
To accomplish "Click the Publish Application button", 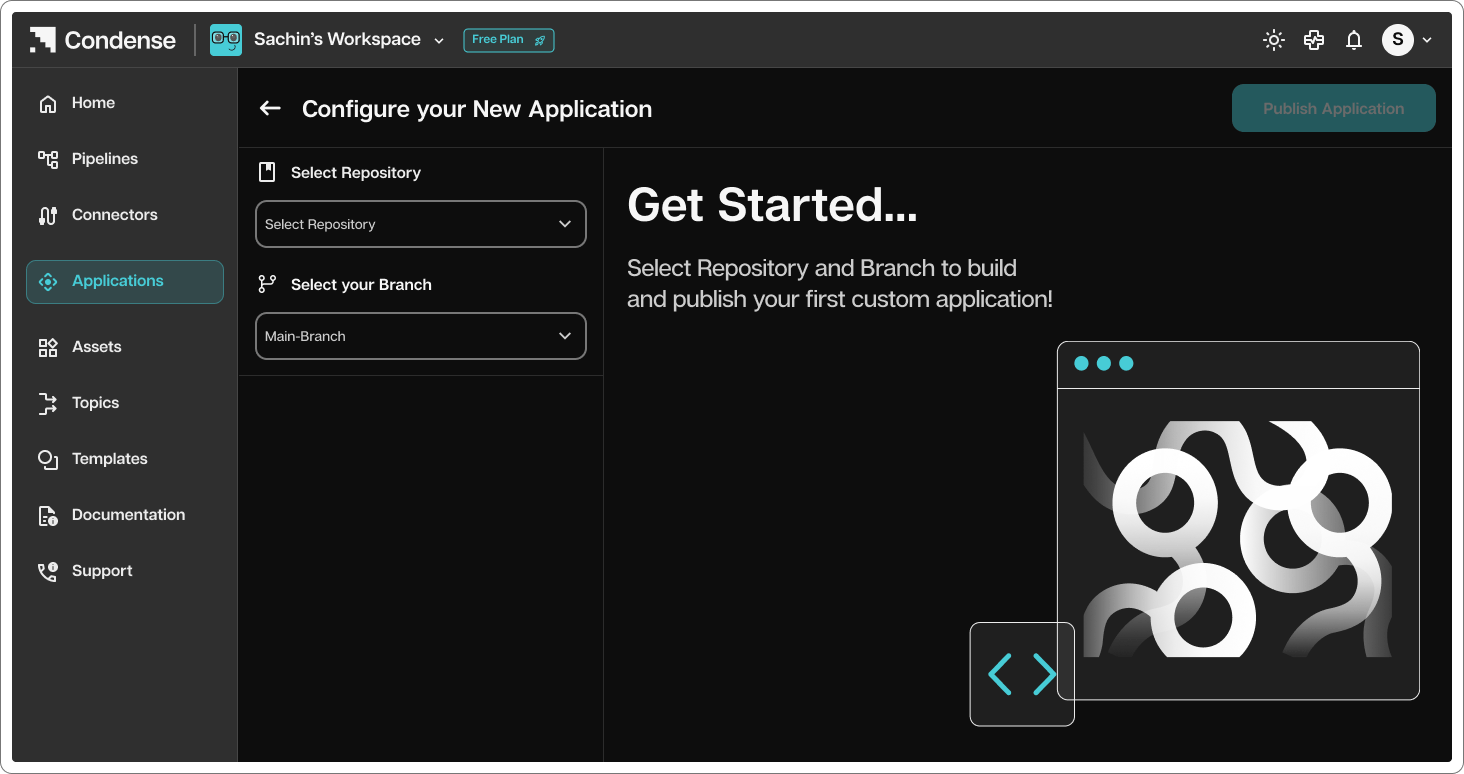I will point(1334,108).
